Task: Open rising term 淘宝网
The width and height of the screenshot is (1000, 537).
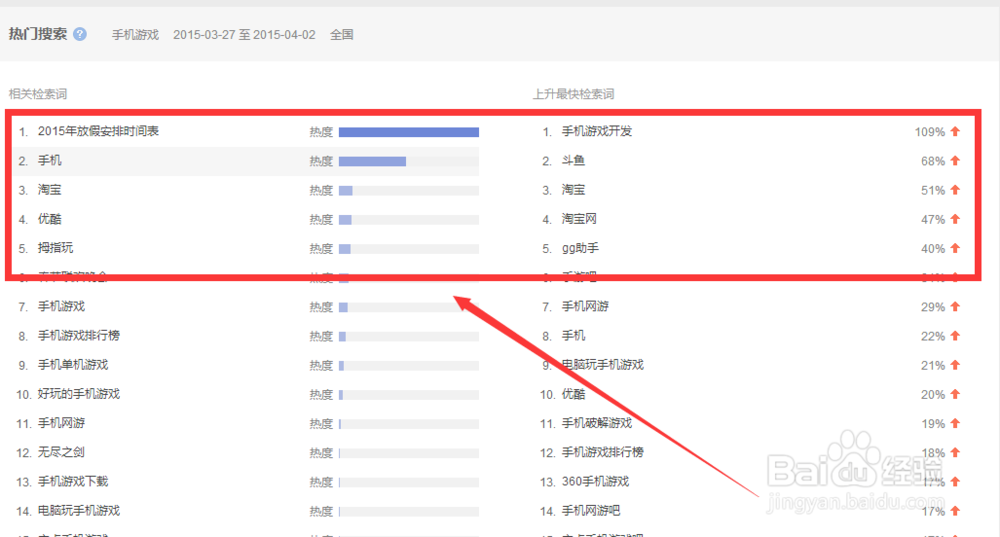Action: pyautogui.click(x=579, y=219)
